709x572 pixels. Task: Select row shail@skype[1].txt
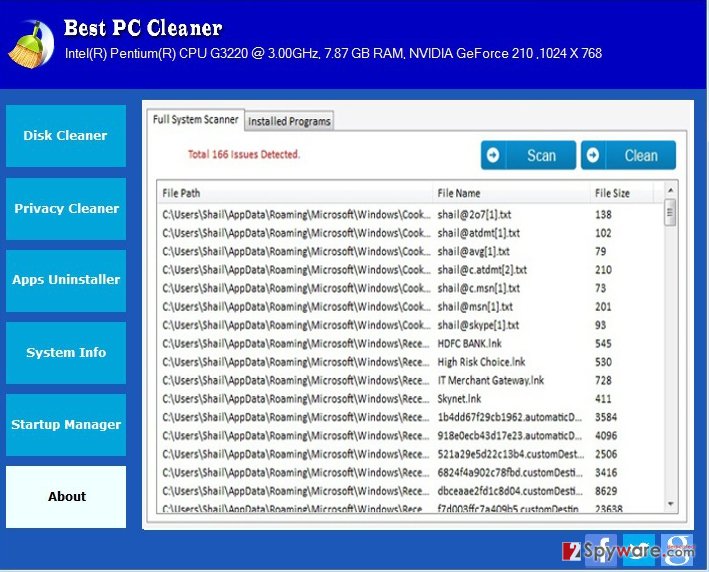click(x=411, y=325)
